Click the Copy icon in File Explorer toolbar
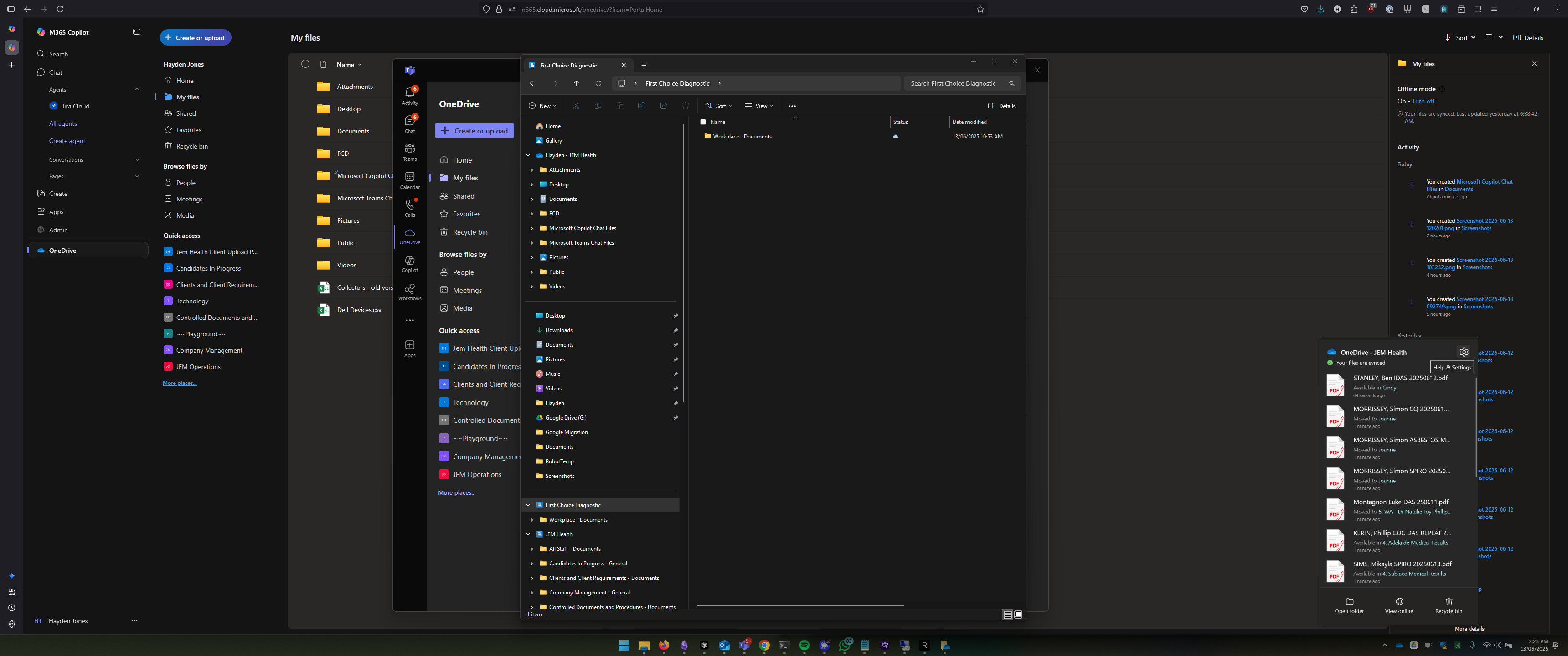 (598, 106)
